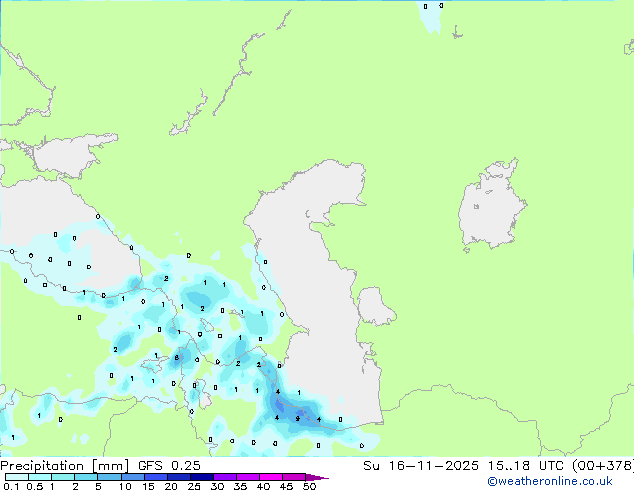
Task: Click the Sea of Azov on the map
Action: coord(69,156)
